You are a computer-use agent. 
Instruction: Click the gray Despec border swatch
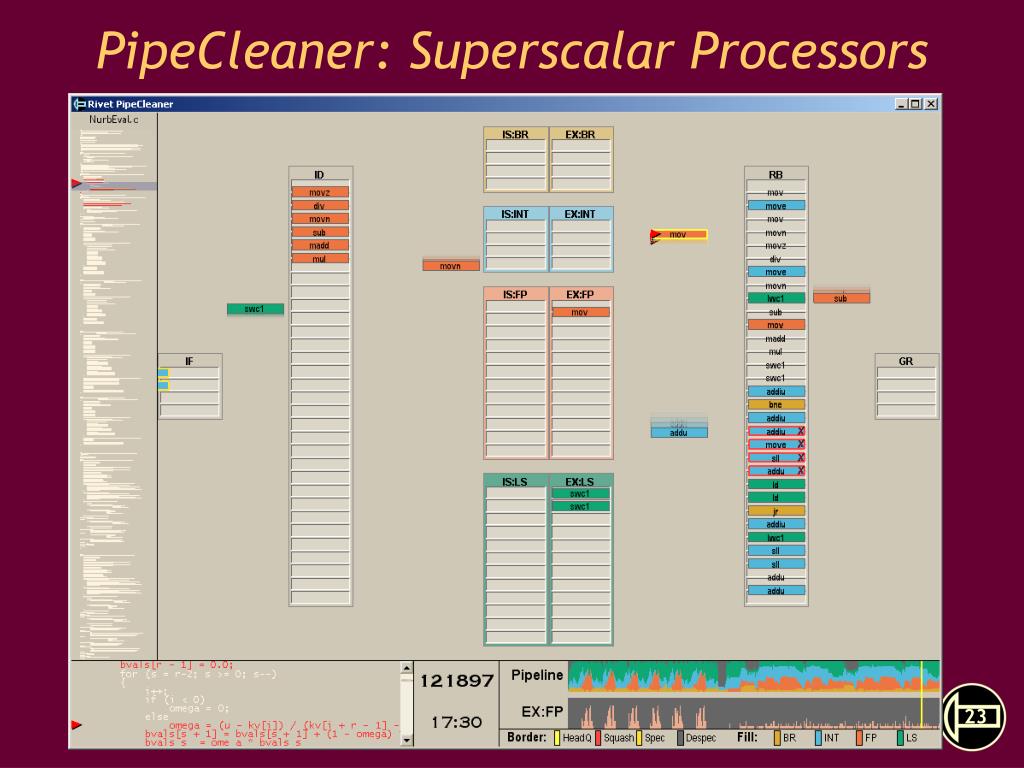pos(680,738)
